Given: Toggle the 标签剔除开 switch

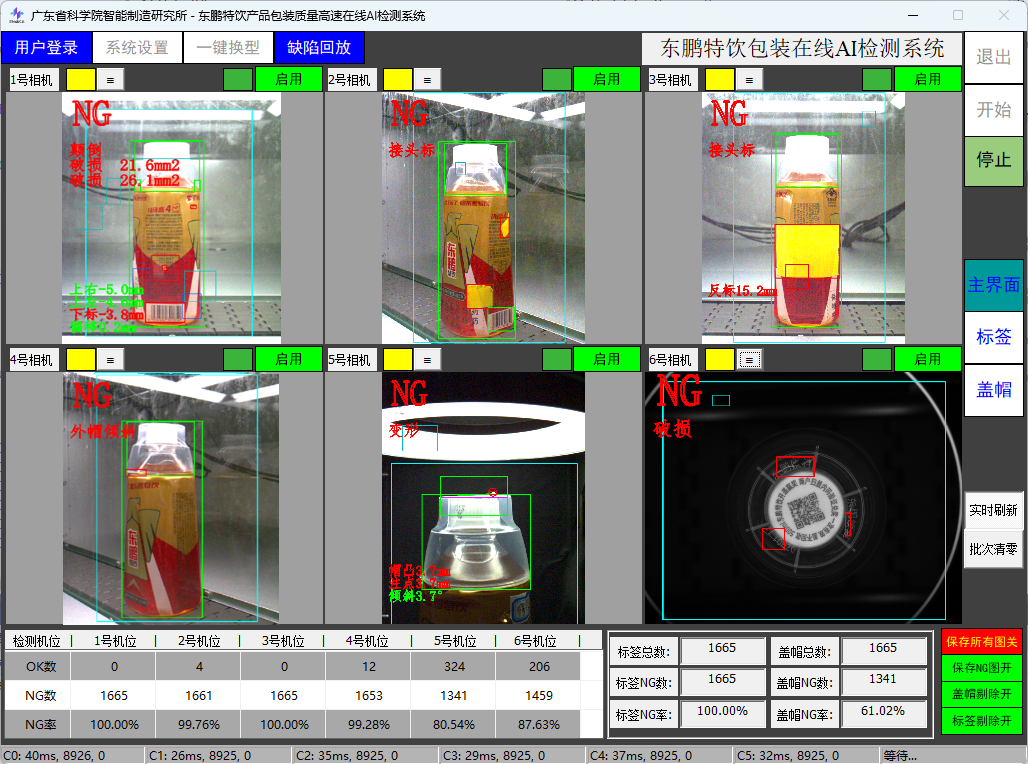Looking at the screenshot, I should pos(981,721).
